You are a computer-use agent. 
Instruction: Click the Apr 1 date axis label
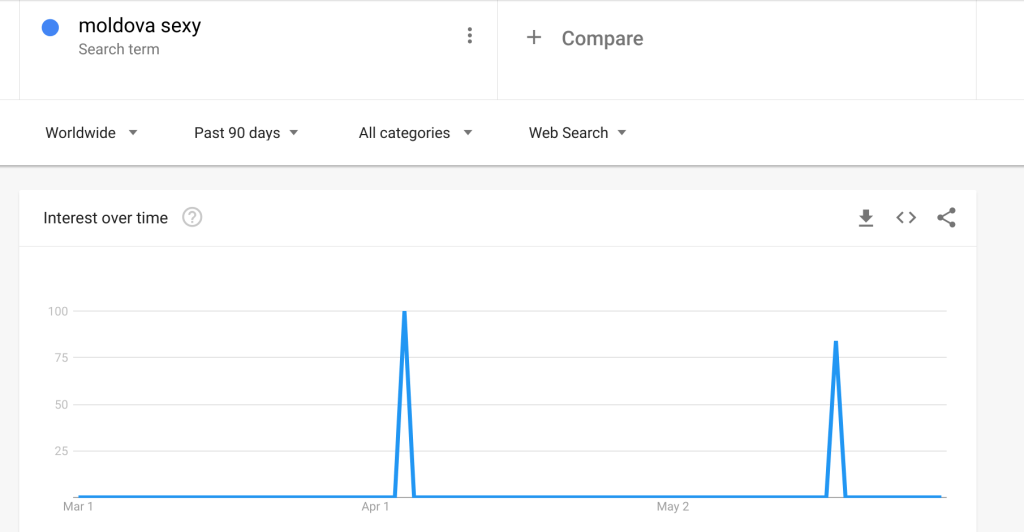coord(376,507)
